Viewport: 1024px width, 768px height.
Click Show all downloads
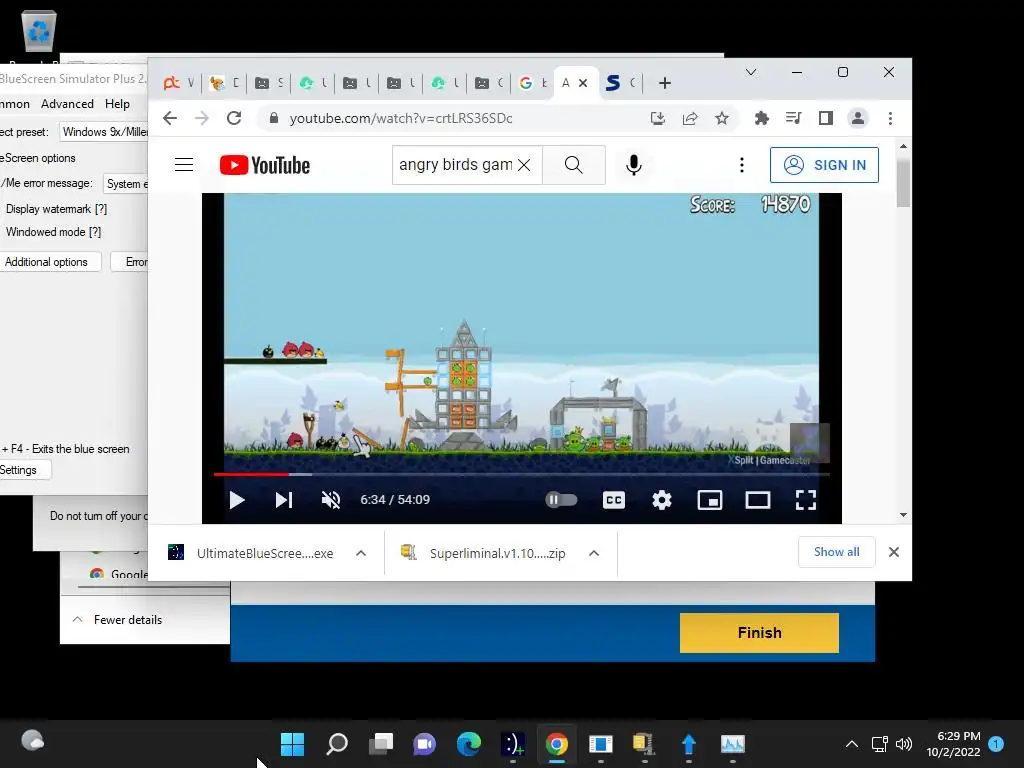coord(837,552)
